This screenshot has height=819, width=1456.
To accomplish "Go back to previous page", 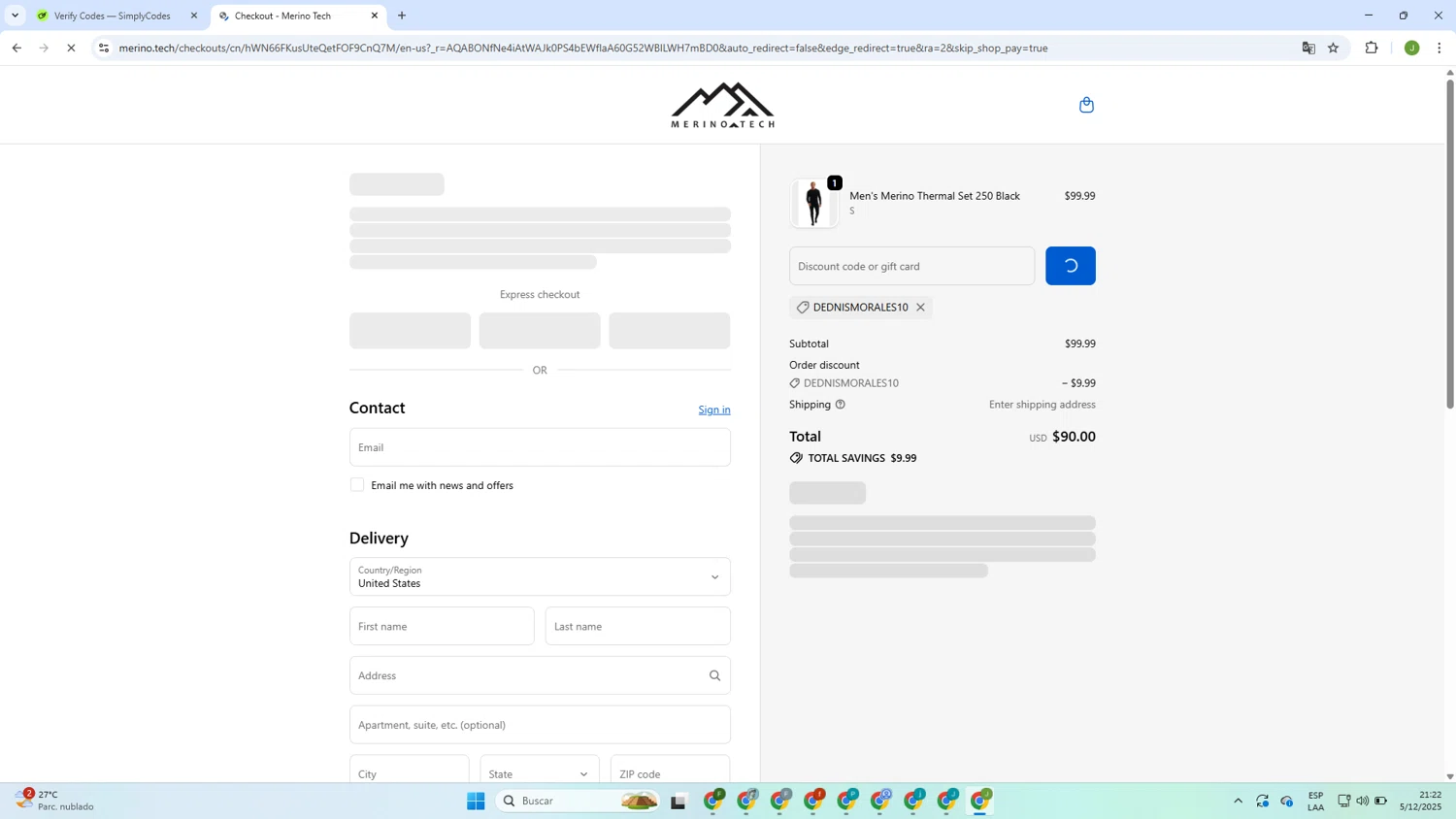I will click(17, 48).
